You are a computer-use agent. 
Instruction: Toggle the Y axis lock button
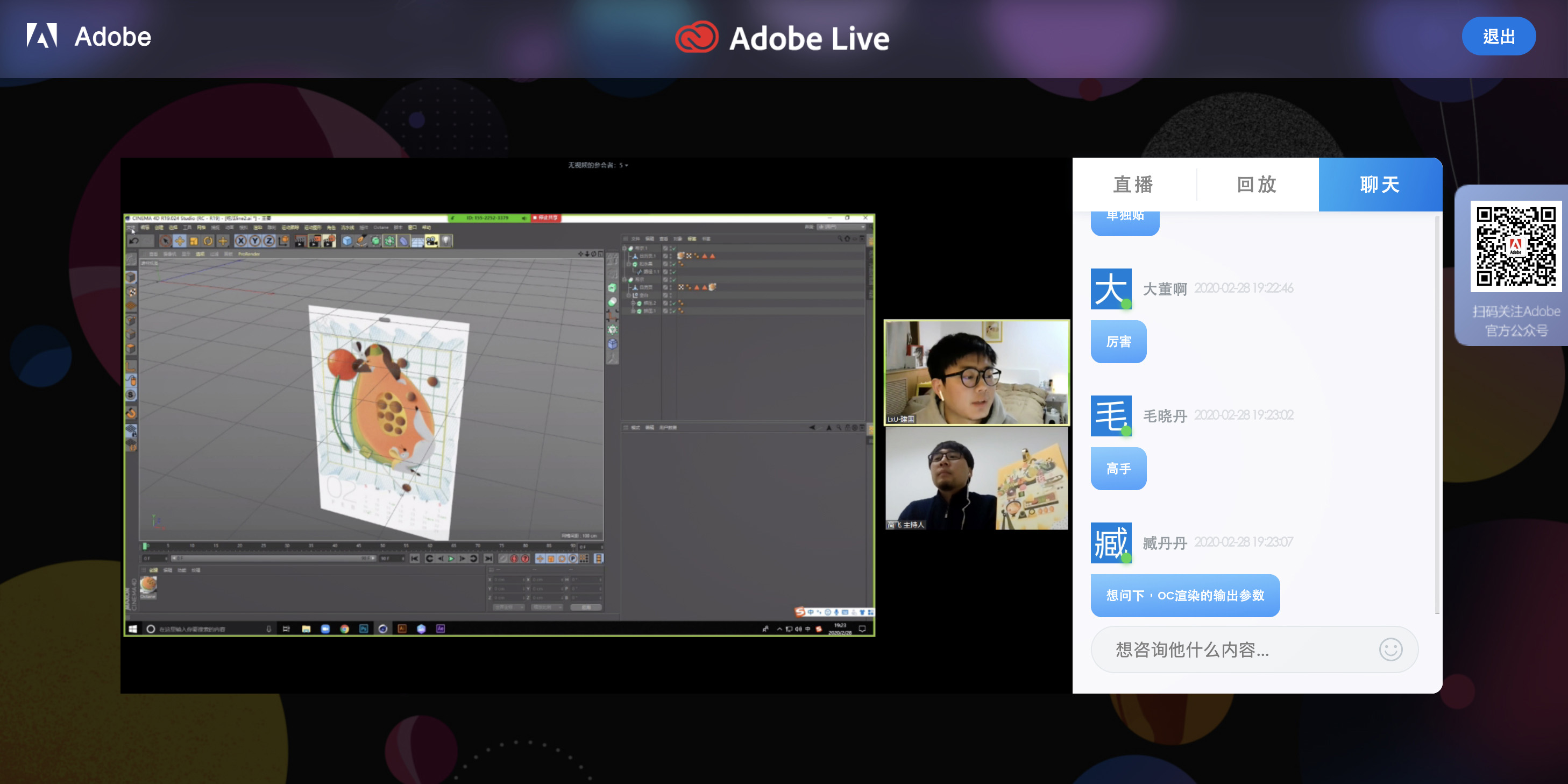click(255, 241)
